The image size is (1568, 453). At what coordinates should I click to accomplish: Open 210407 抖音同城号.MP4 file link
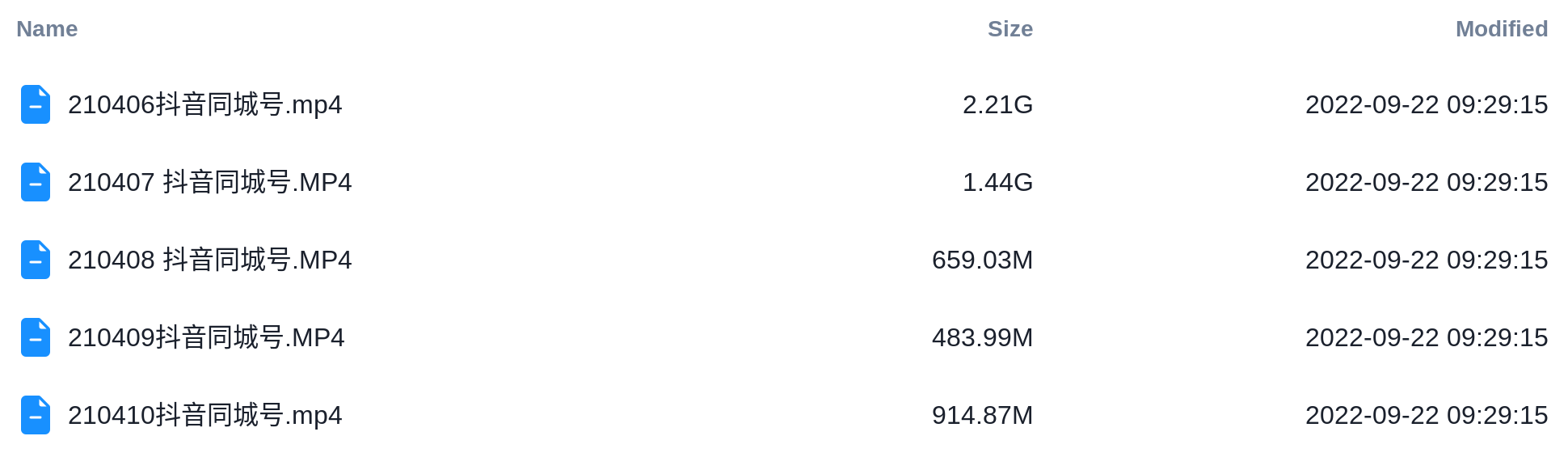click(x=210, y=182)
